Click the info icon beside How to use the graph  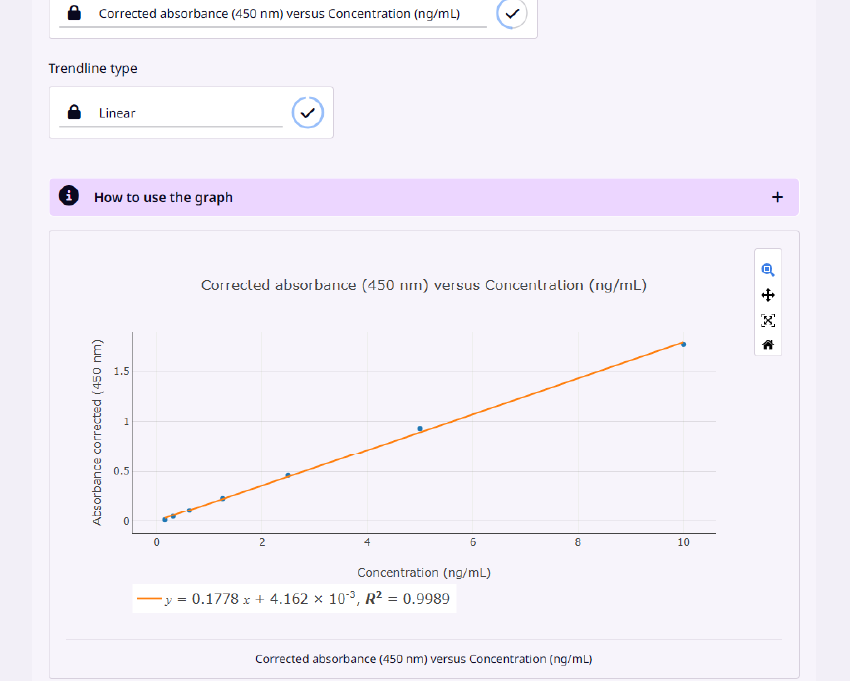pyautogui.click(x=69, y=196)
